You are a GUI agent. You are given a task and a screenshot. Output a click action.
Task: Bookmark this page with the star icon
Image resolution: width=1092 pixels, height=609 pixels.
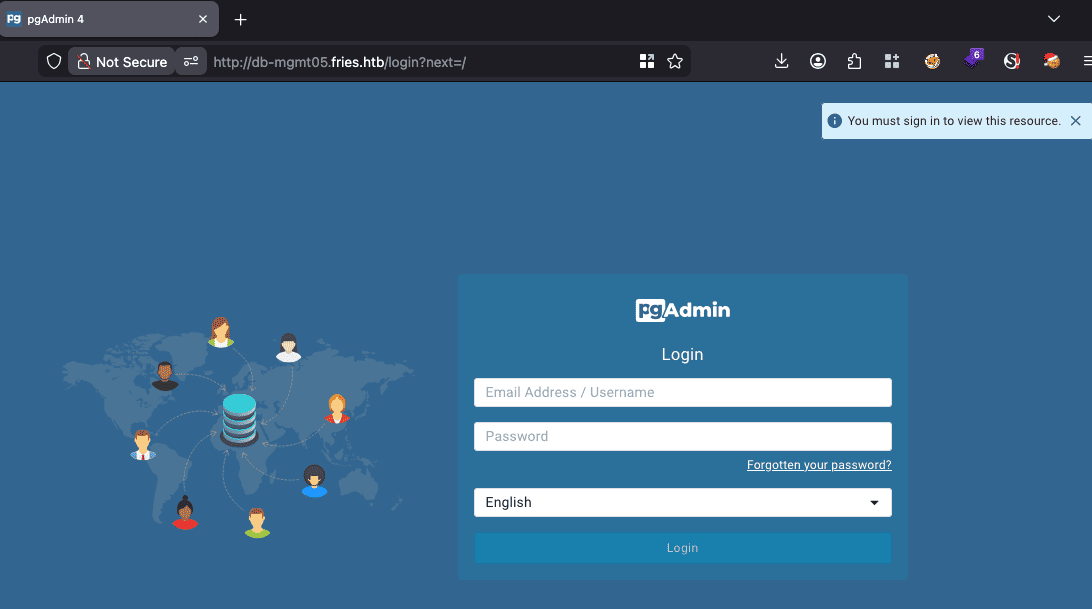click(675, 61)
